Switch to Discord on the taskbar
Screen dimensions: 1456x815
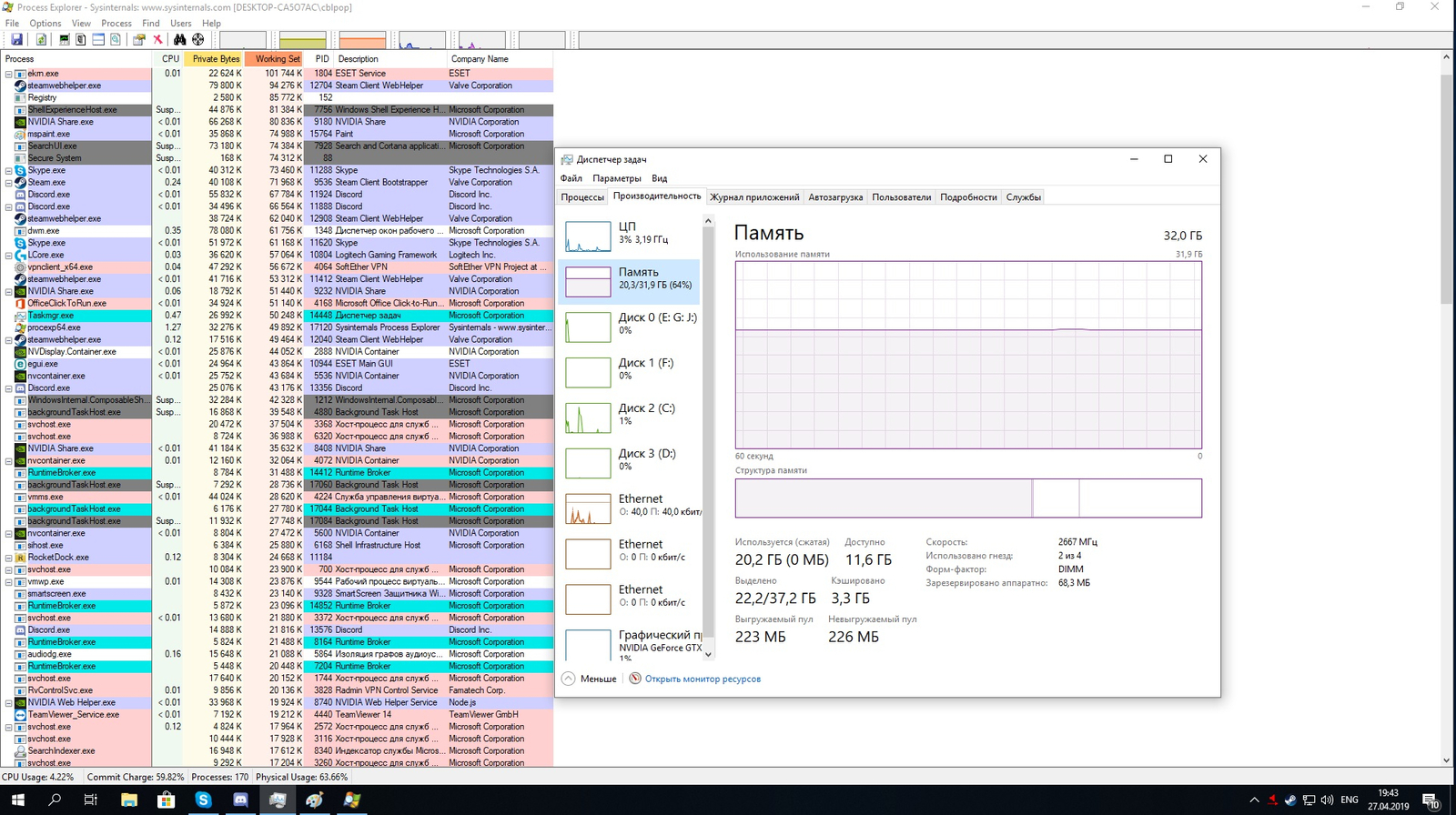[240, 800]
